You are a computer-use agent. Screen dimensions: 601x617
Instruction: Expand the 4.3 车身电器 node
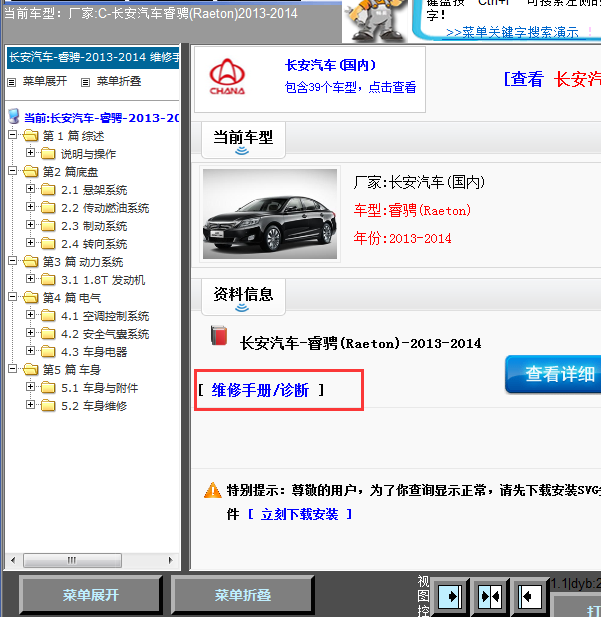pyautogui.click(x=30, y=350)
